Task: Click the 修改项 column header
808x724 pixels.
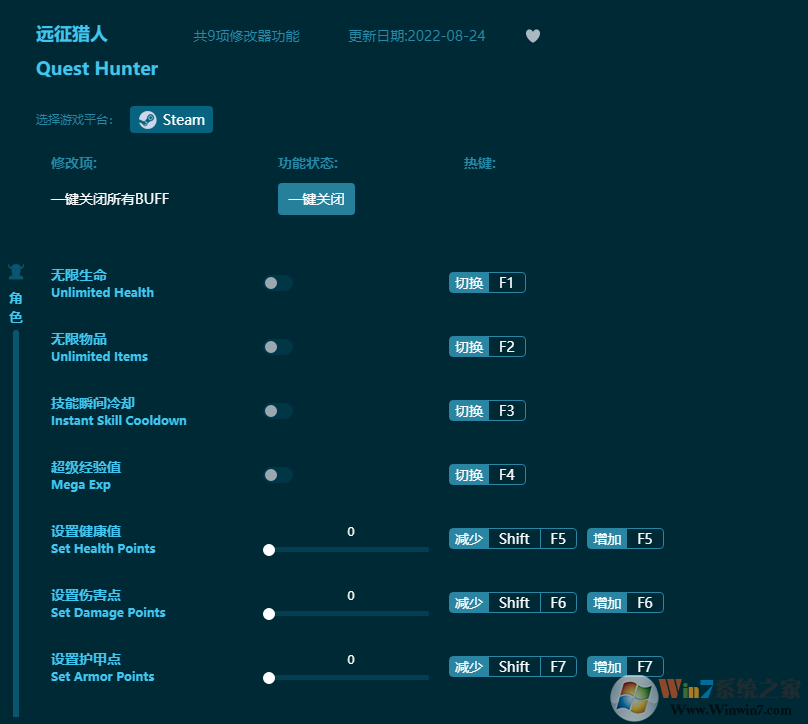Action: coord(74,163)
